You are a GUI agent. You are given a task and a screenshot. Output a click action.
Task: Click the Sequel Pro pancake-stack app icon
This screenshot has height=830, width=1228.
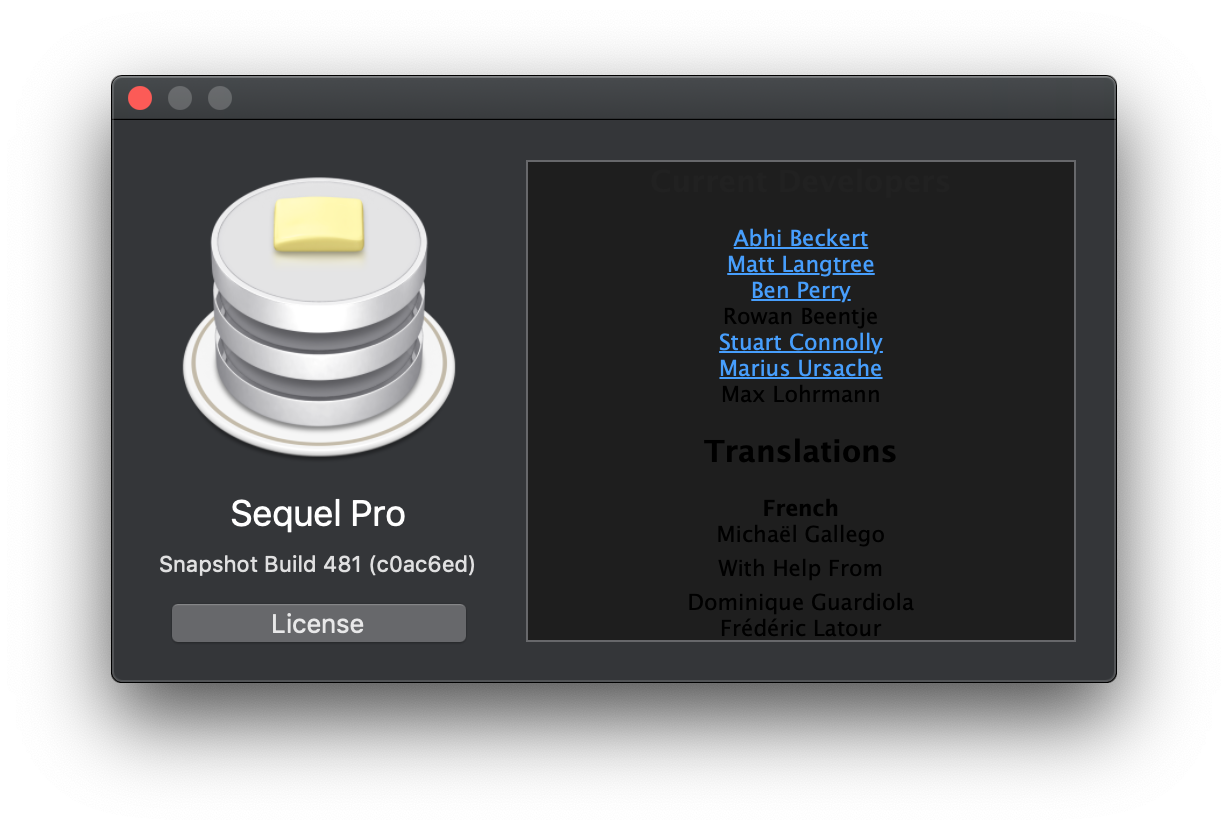318,317
